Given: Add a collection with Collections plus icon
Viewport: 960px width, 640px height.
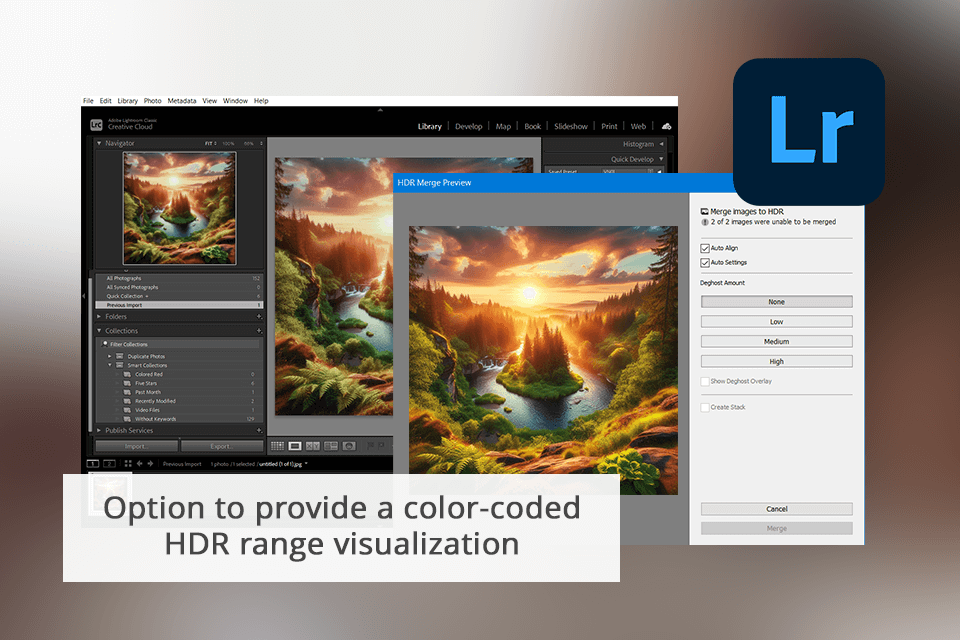Looking at the screenshot, I should (x=259, y=331).
